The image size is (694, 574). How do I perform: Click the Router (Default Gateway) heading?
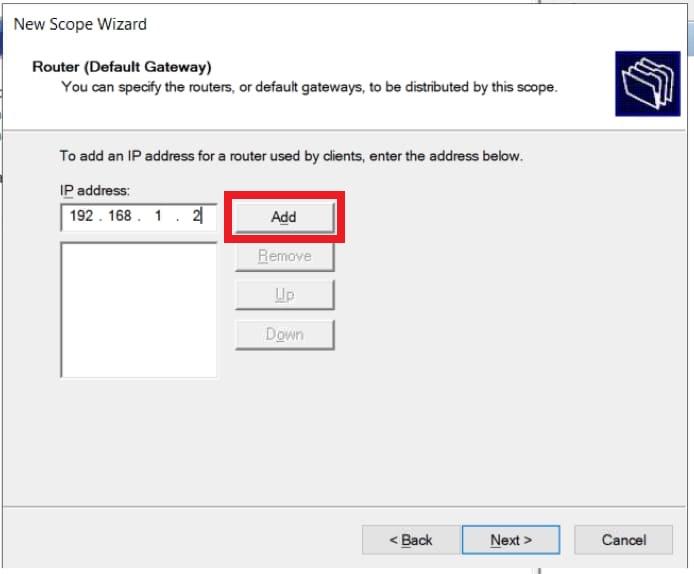[x=122, y=67]
